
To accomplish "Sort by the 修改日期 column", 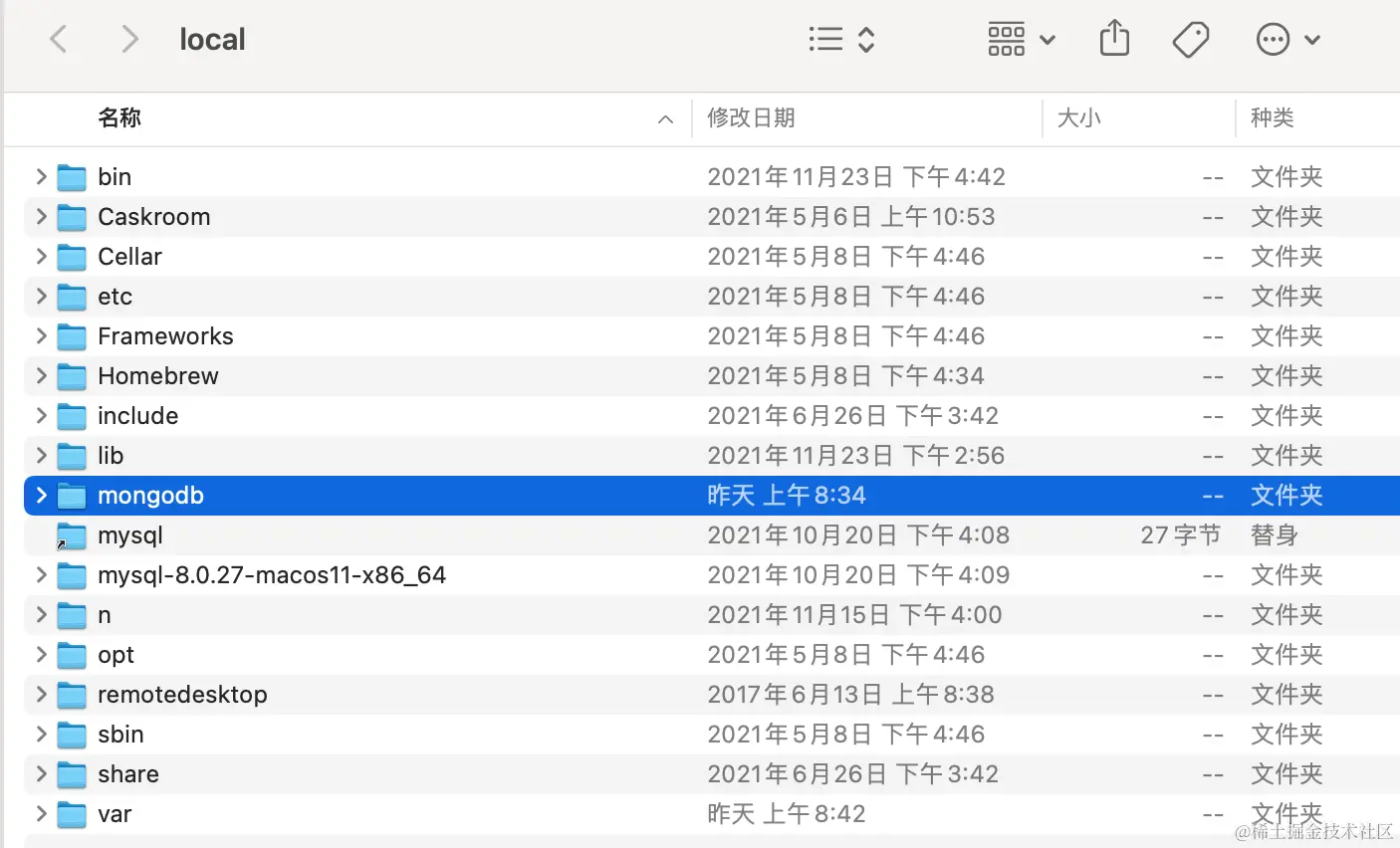I will [751, 118].
